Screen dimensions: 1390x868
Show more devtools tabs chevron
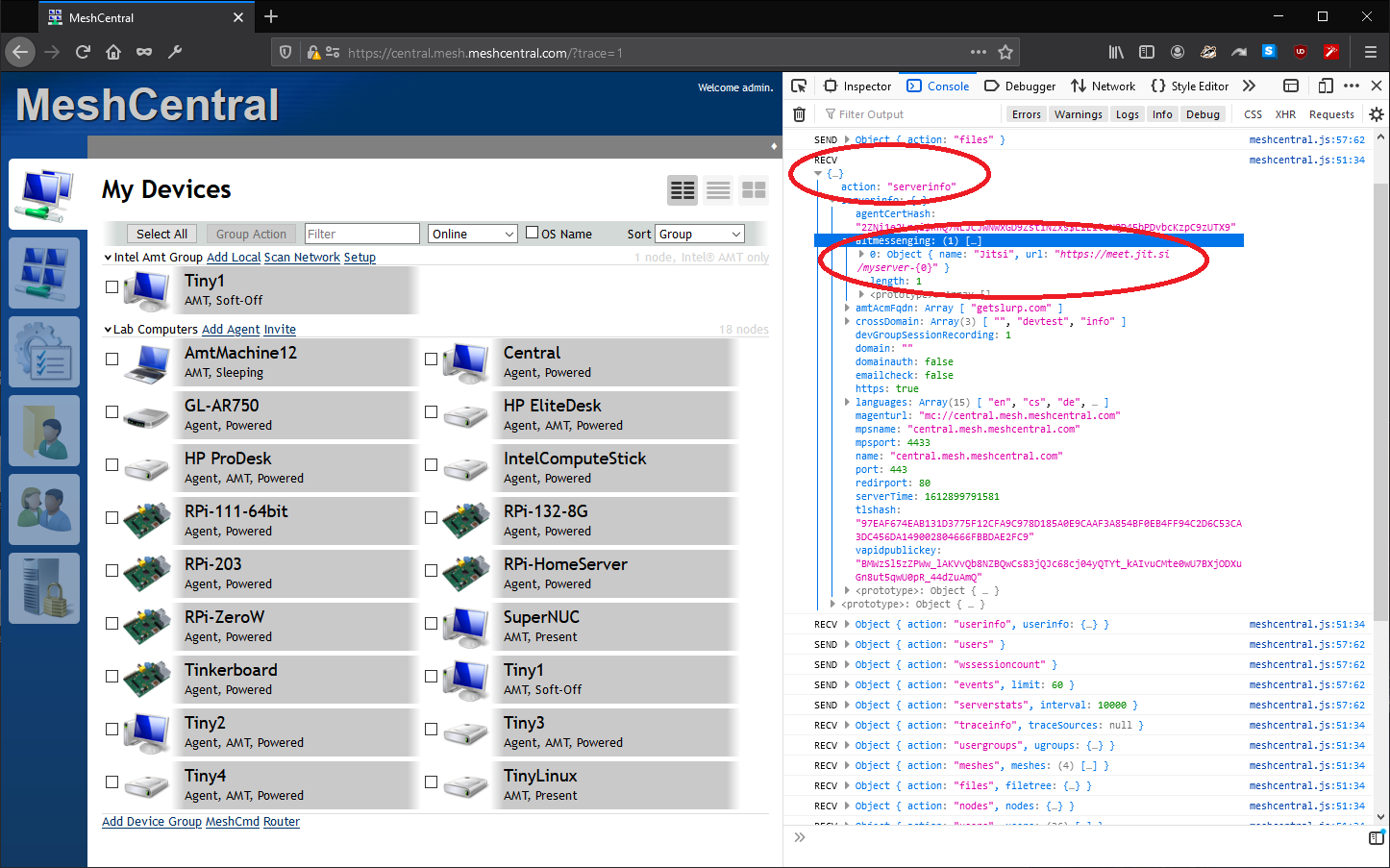click(x=1249, y=86)
